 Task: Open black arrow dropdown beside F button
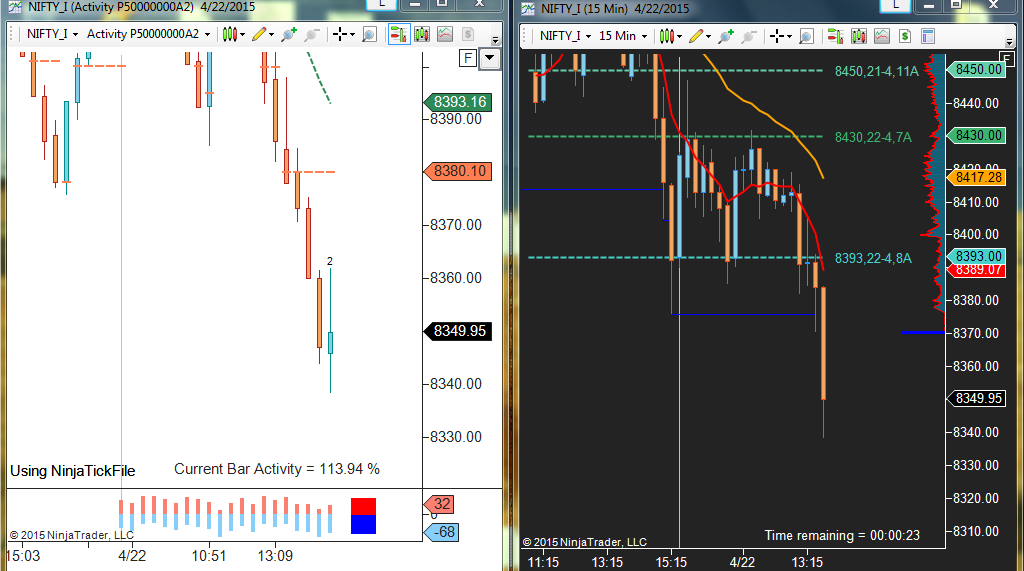(x=490, y=58)
